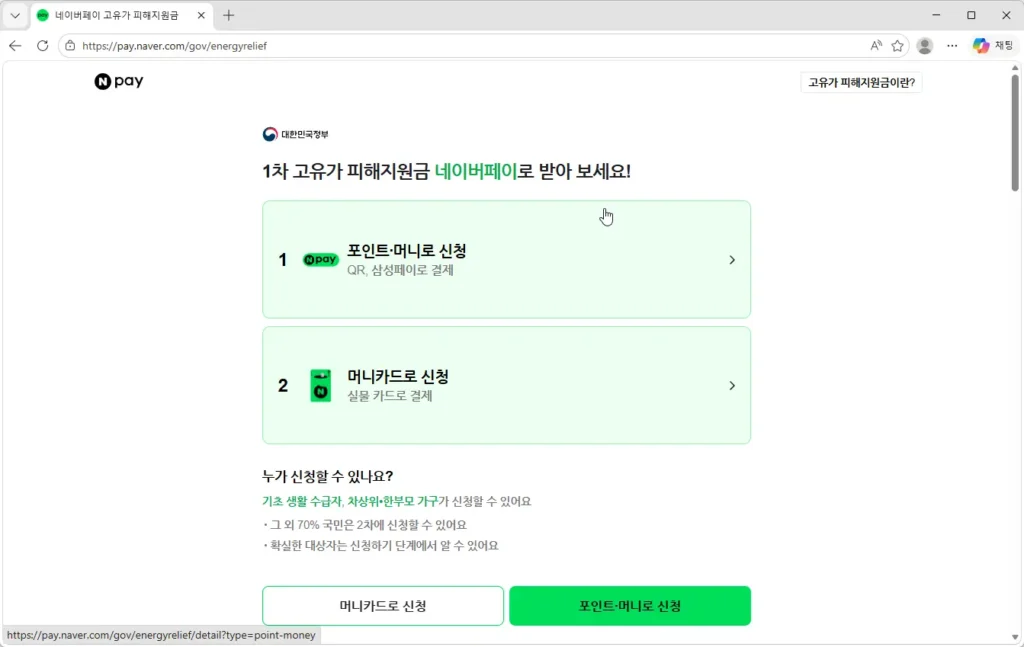This screenshot has width=1024, height=647.
Task: Click the green 네이버페이 word in headline
Action: click(476, 172)
